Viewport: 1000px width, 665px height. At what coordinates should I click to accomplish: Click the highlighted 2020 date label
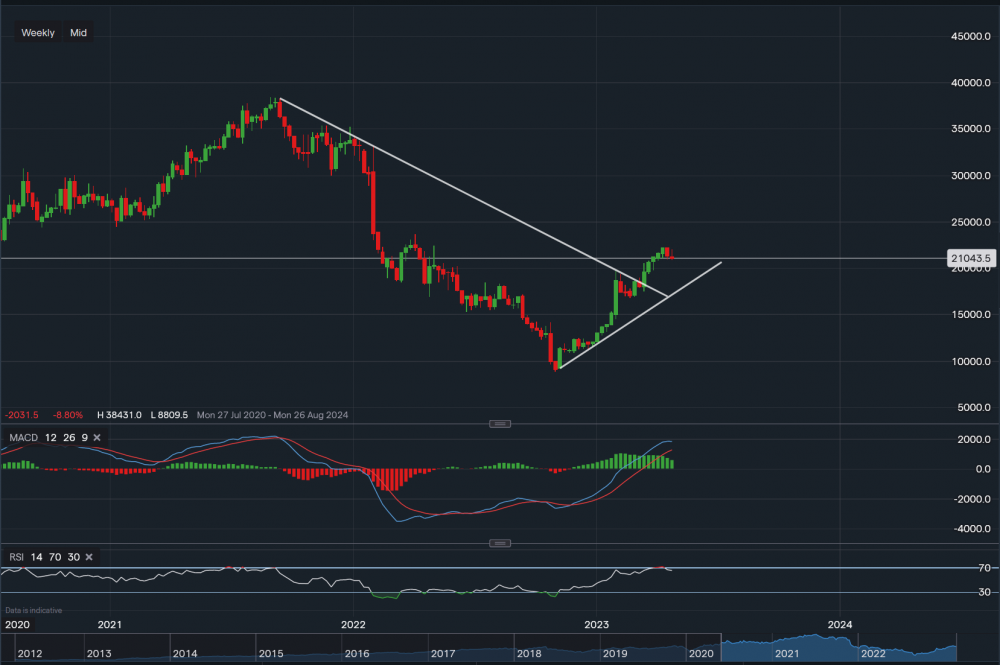(x=18, y=624)
